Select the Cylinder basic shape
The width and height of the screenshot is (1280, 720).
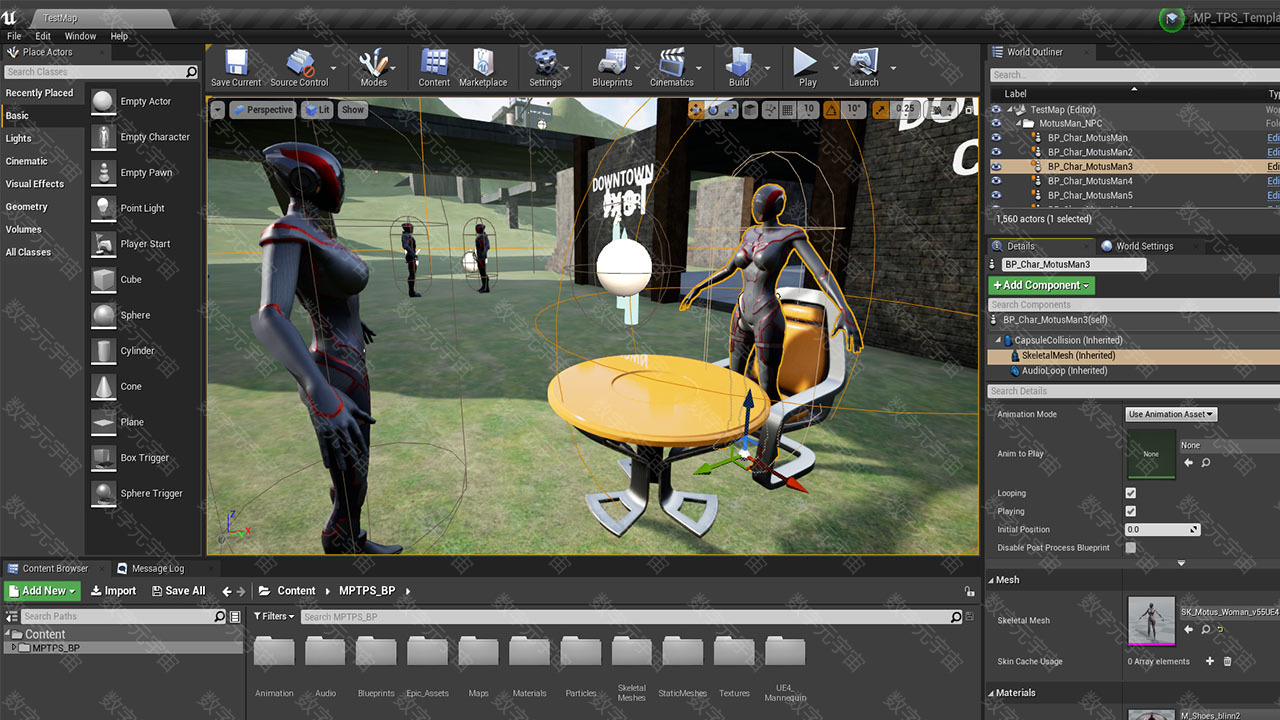pos(145,351)
